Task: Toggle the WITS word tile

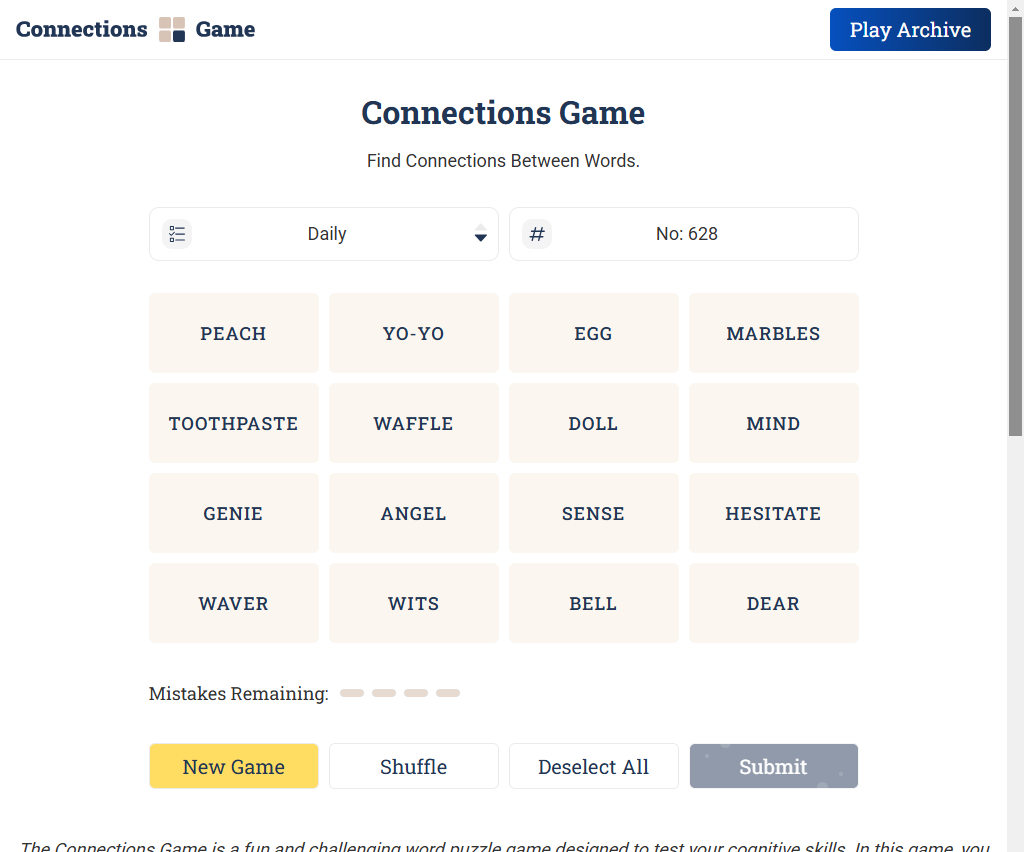Action: (x=413, y=603)
